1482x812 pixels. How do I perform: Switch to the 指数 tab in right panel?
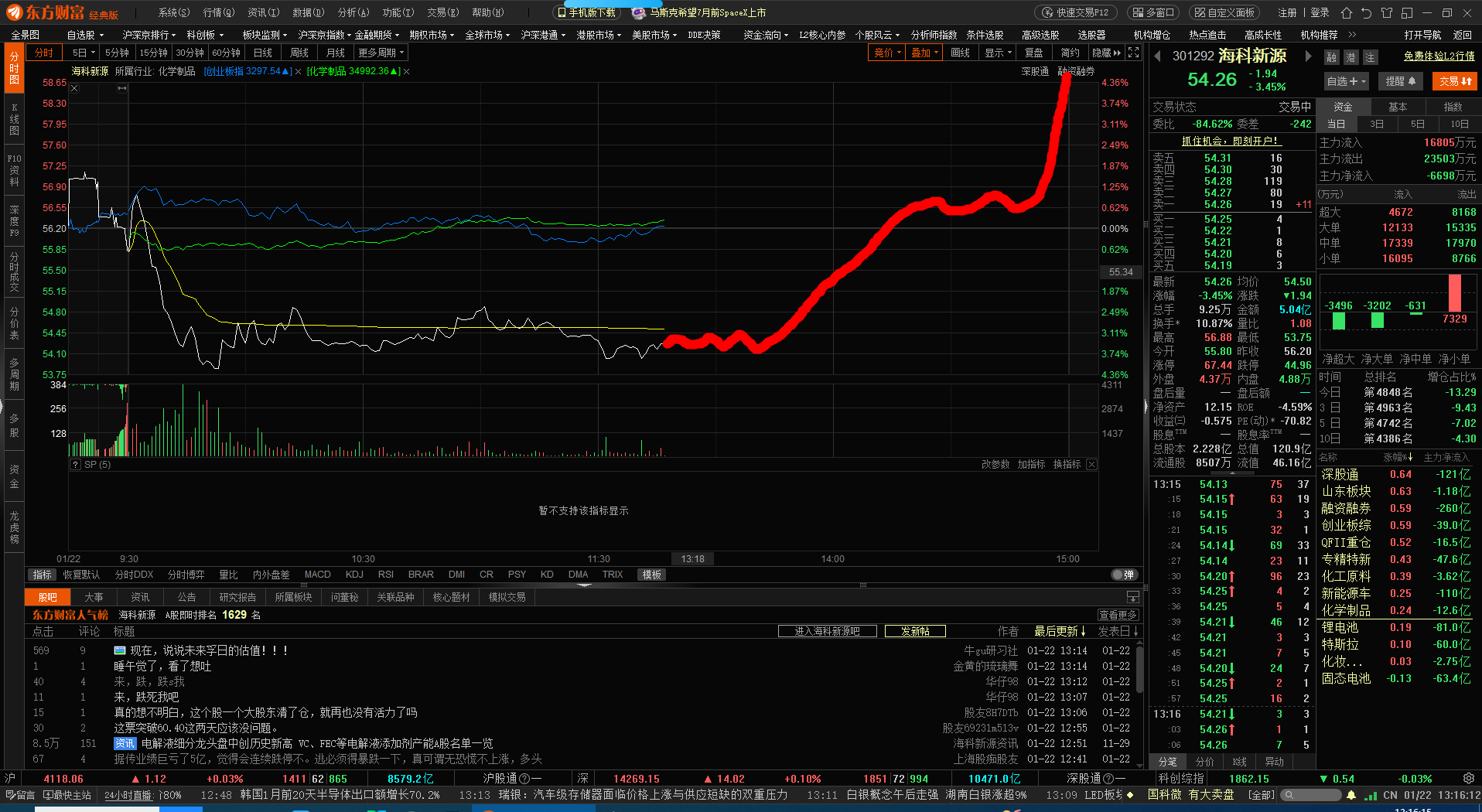1453,107
